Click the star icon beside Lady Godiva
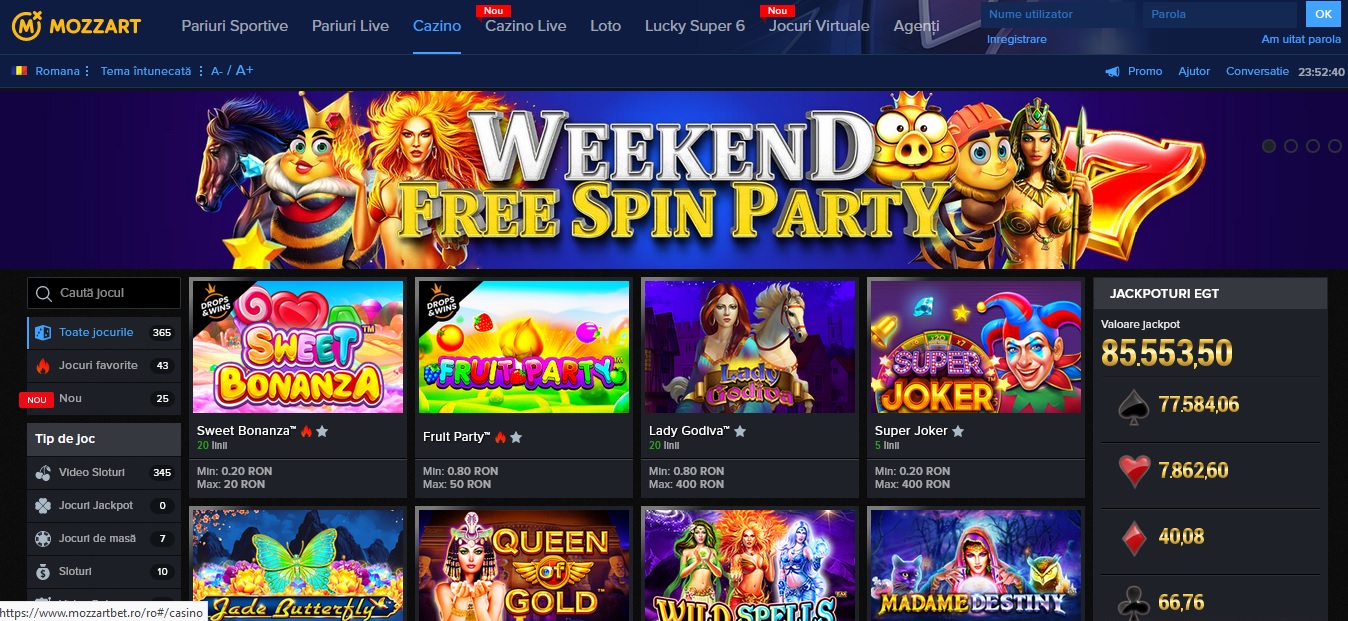1348x621 pixels. pyautogui.click(x=740, y=432)
